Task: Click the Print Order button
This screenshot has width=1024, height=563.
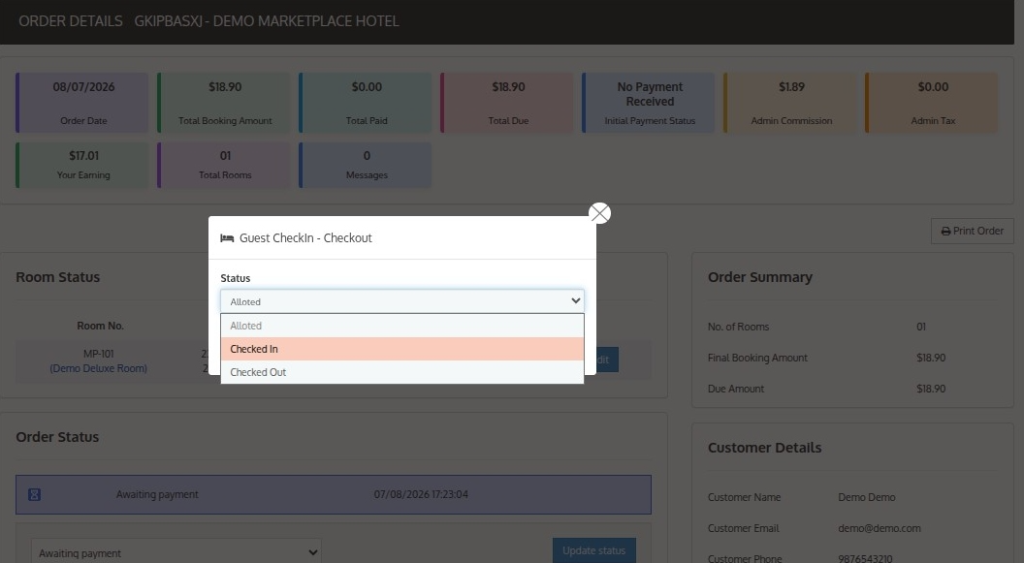Action: point(972,231)
